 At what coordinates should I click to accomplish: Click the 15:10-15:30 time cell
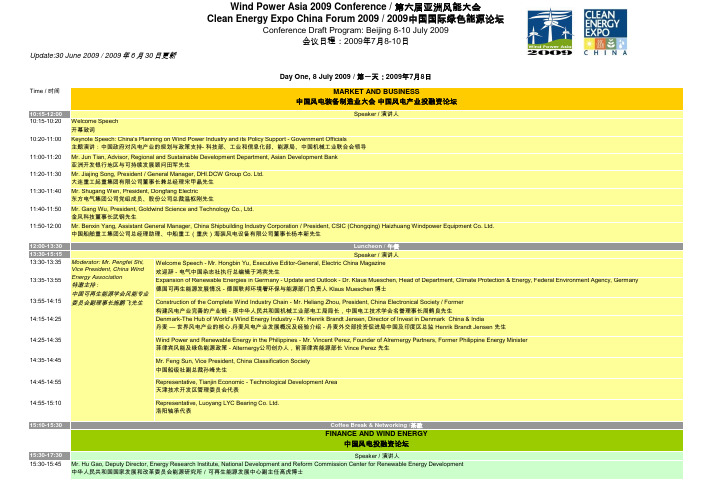point(49,425)
